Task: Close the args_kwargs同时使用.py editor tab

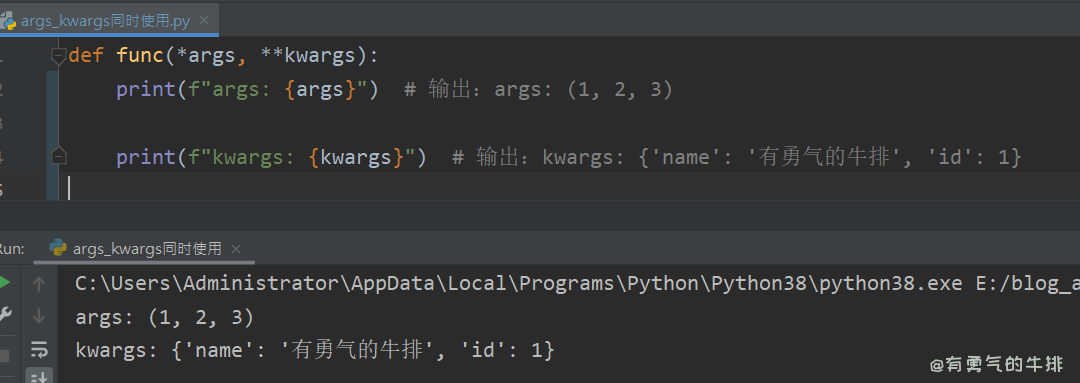Action: (203, 21)
